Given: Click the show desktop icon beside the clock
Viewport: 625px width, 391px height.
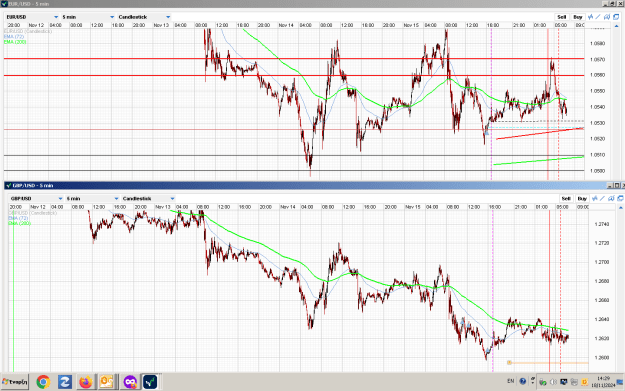Looking at the screenshot, I should [621, 382].
